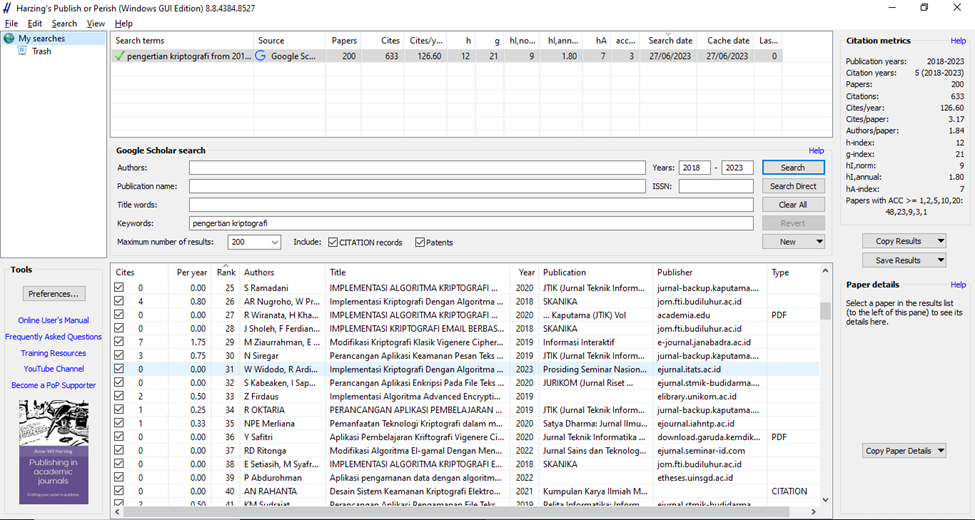Open the Search menu

point(64,24)
